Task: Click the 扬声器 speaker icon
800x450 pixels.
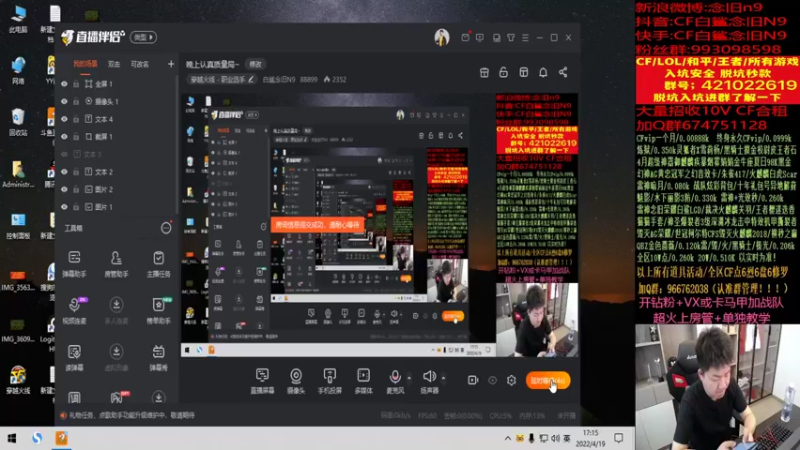Action: [429, 377]
